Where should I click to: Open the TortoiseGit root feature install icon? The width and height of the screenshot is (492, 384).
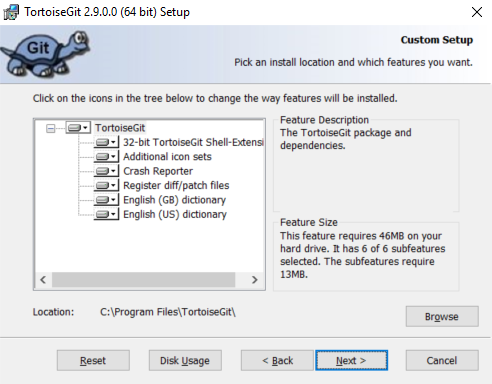point(78,128)
